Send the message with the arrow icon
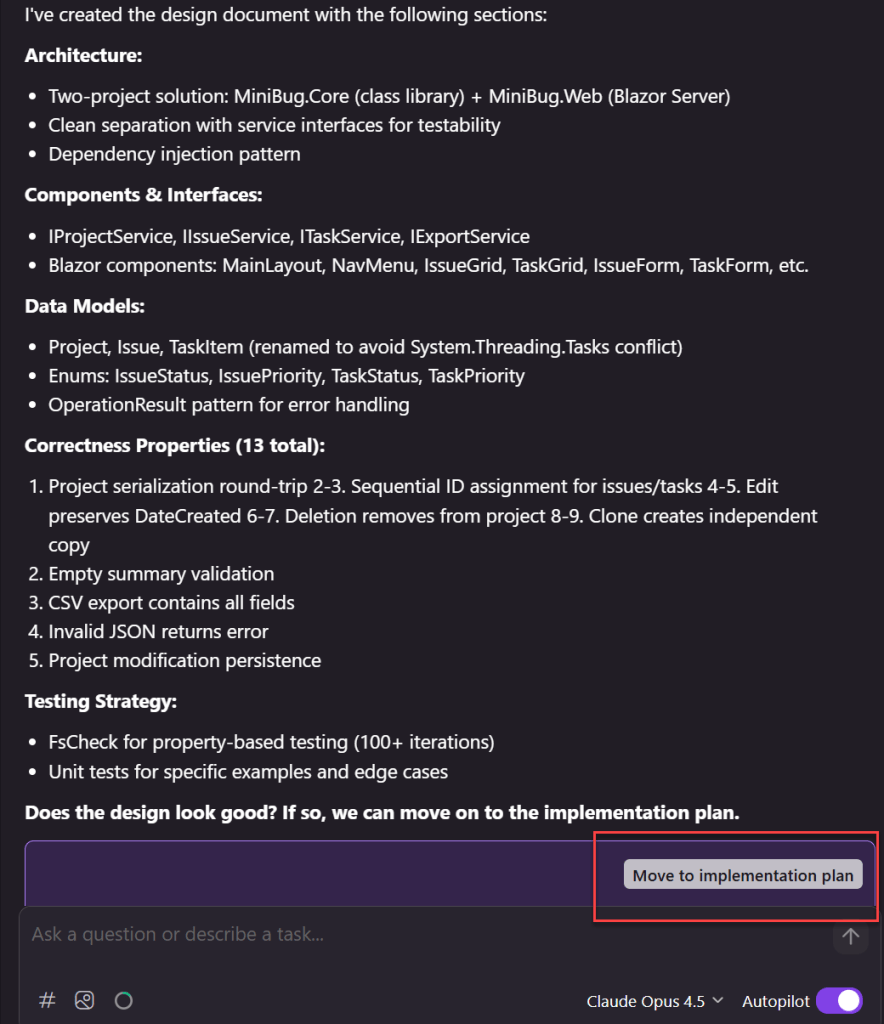 click(850, 936)
